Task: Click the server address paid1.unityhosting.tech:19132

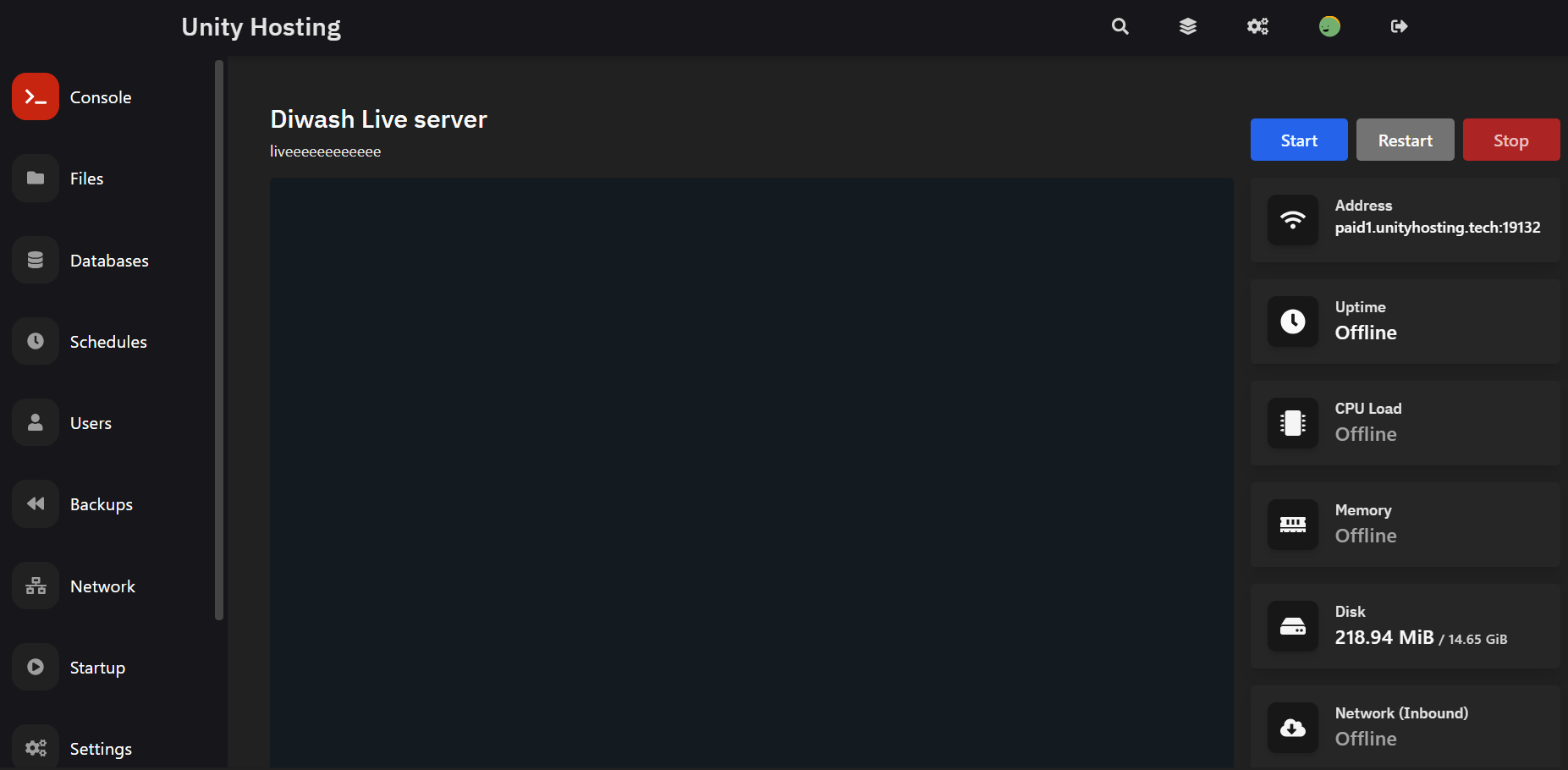Action: (x=1438, y=228)
